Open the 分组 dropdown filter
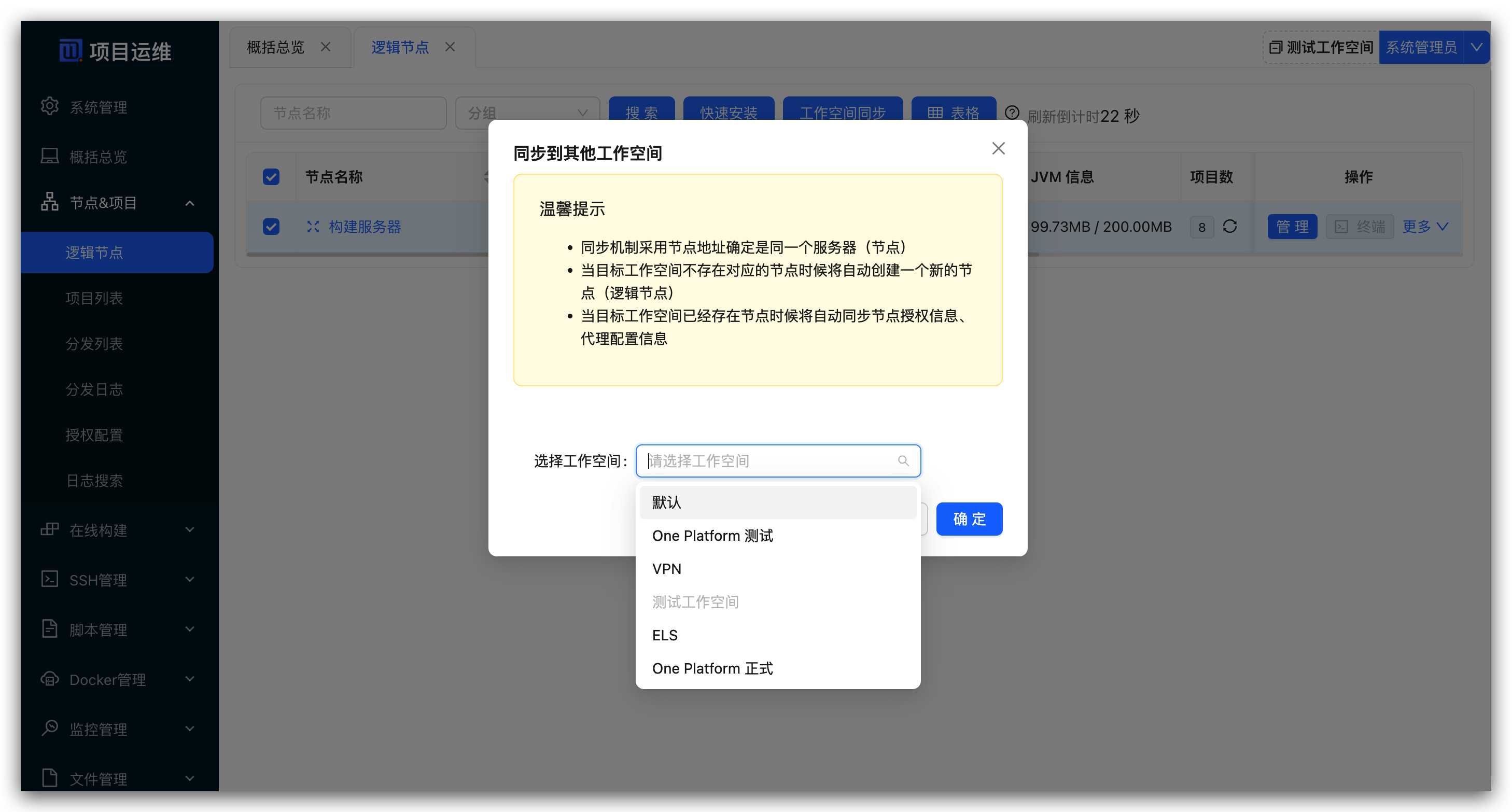 526,113
